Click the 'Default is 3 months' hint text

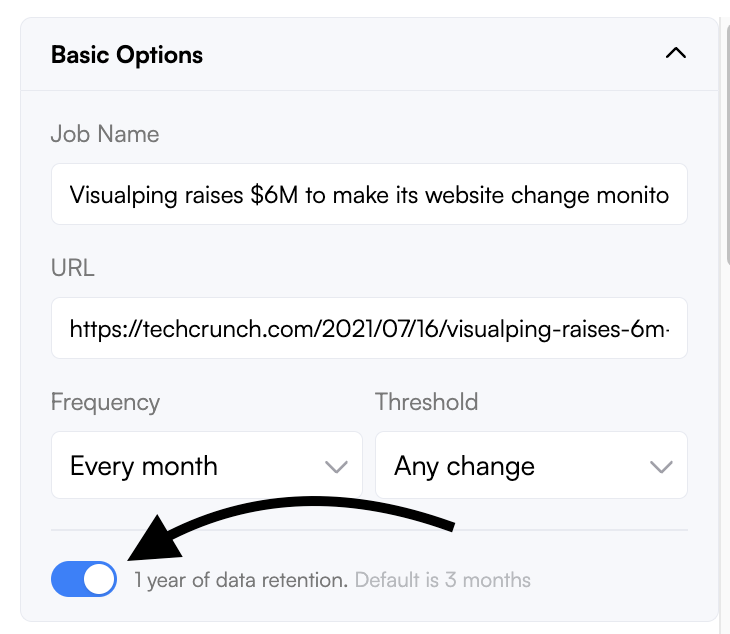443,580
